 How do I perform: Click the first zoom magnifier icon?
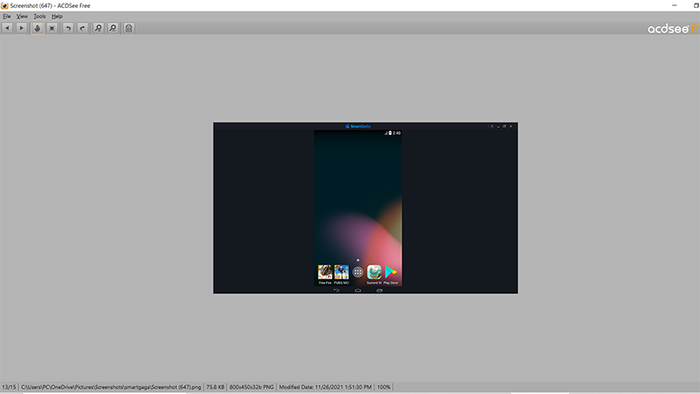pos(98,28)
